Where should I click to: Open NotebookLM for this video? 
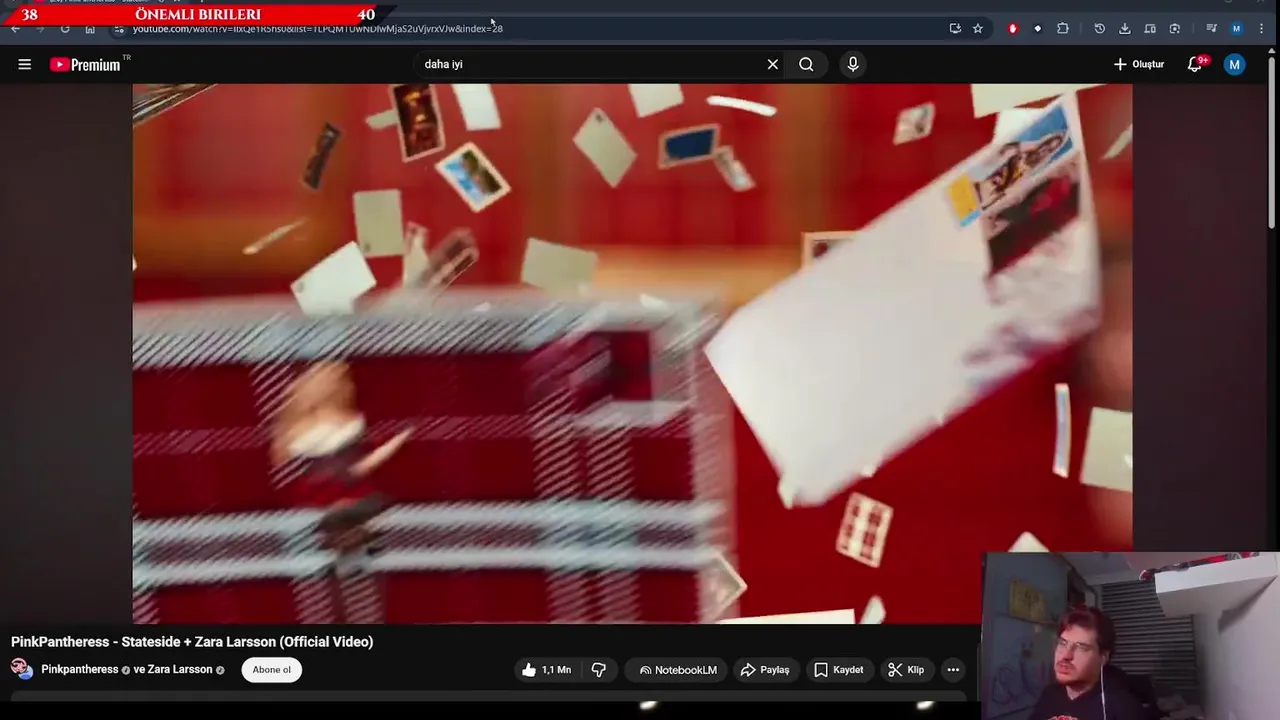(678, 670)
